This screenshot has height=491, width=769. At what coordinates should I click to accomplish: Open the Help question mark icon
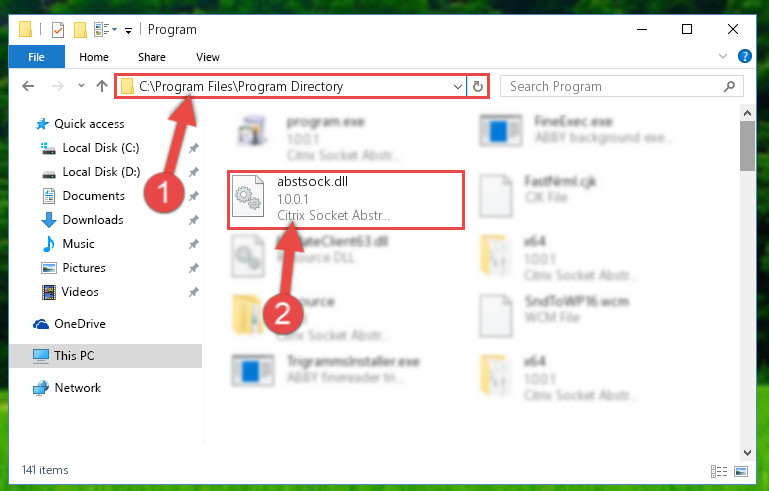(x=744, y=56)
